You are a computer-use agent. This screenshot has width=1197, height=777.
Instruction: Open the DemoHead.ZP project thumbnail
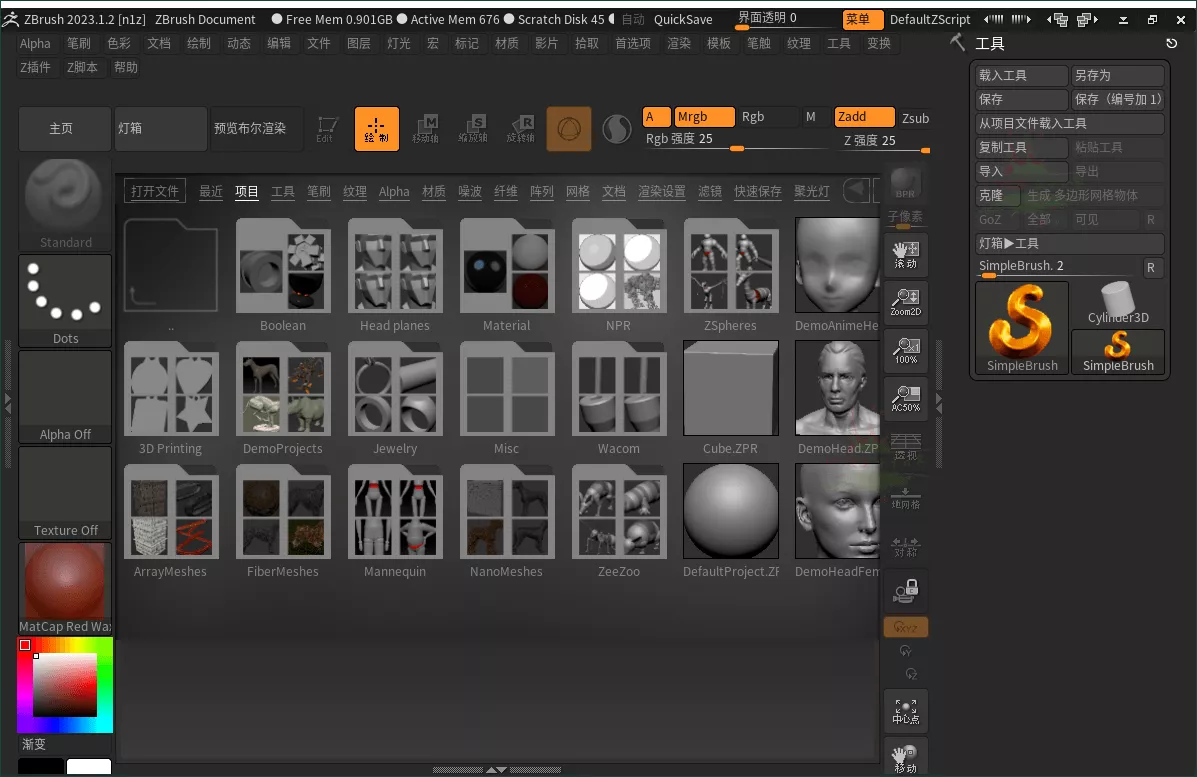(837, 388)
